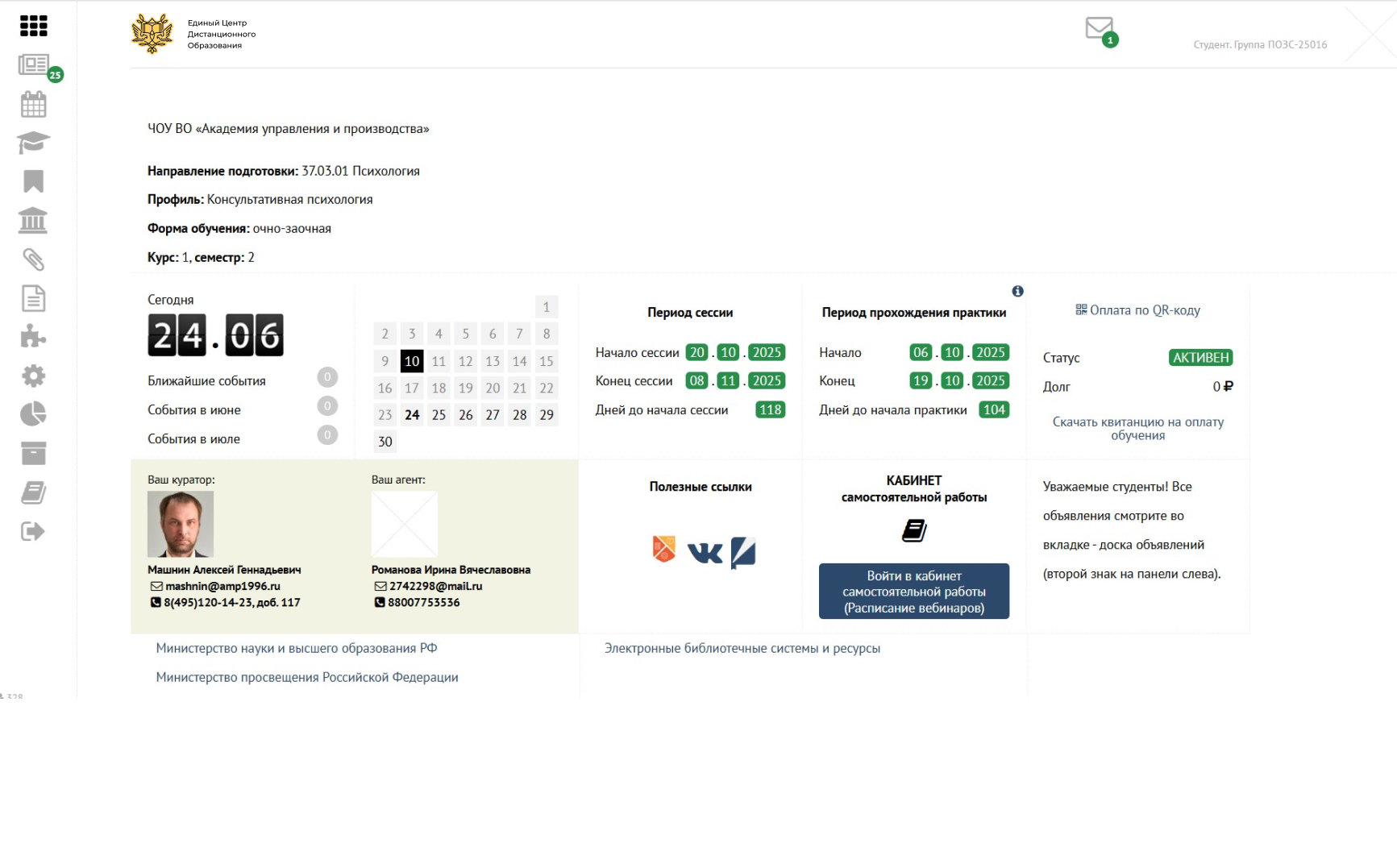This screenshot has height=868, width=1397.
Task: Open Оплата по QR-коду link
Action: point(1145,310)
